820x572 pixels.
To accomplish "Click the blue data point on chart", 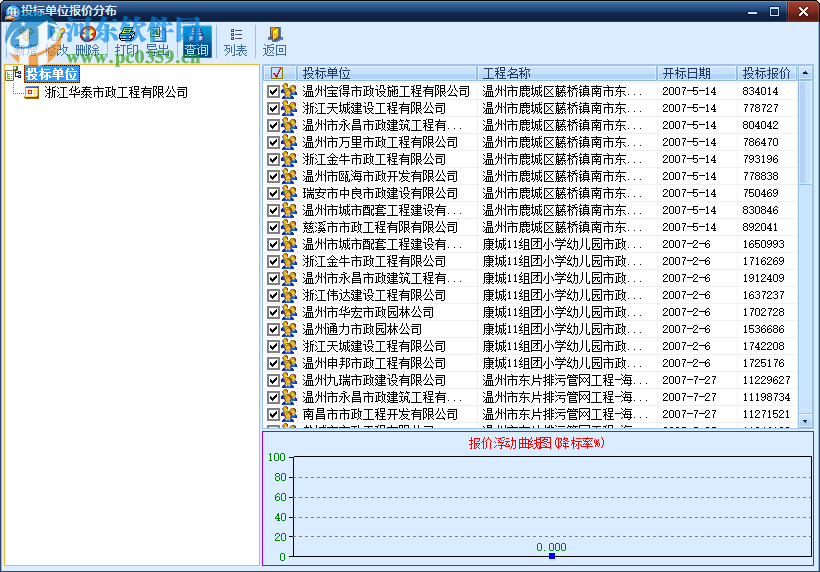I will click(x=552, y=556).
